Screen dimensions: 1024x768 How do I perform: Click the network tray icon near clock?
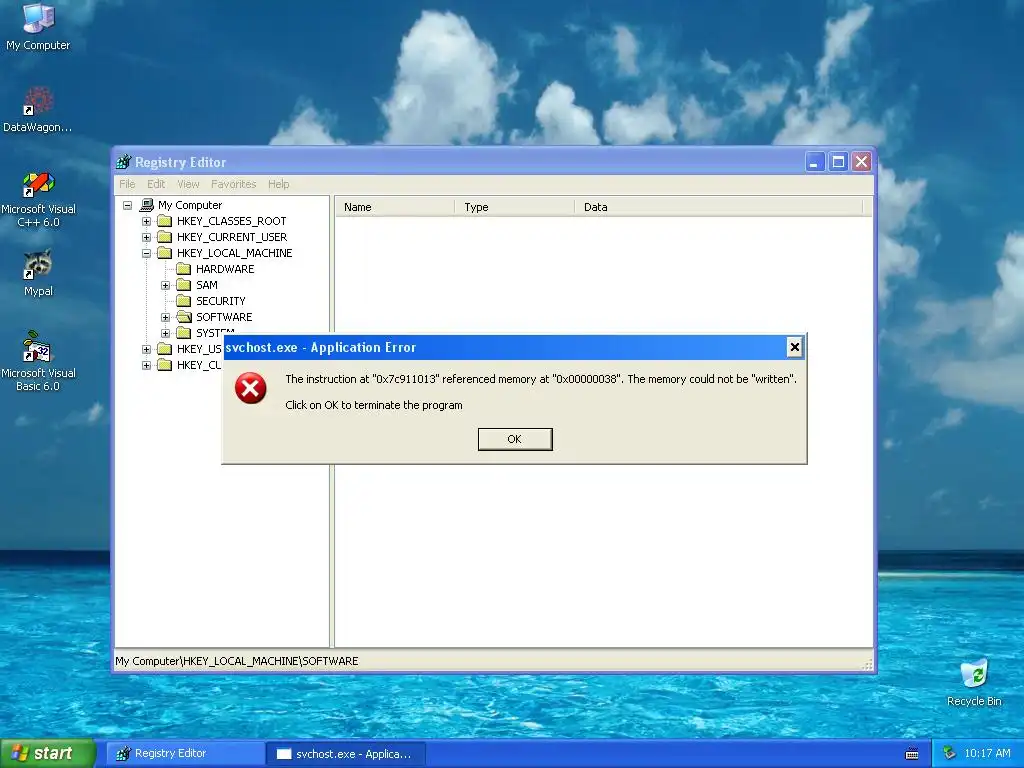coord(949,753)
